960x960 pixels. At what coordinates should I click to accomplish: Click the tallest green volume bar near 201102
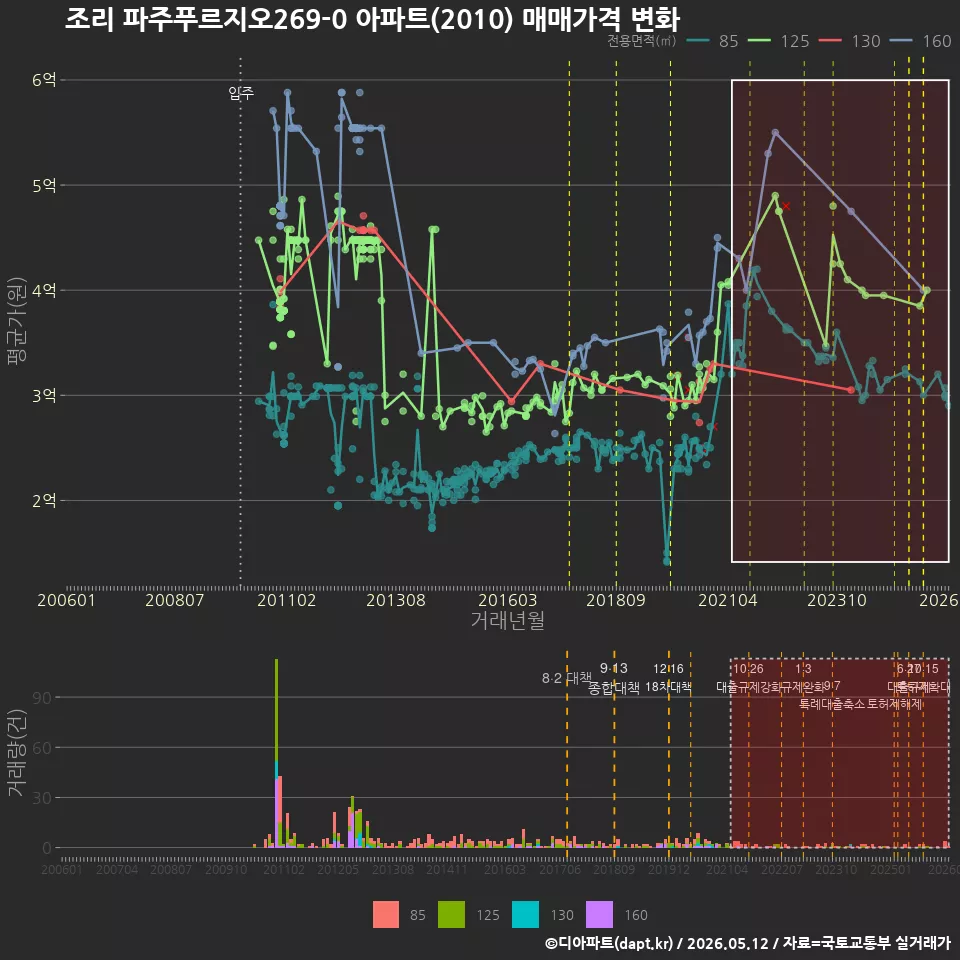click(276, 710)
